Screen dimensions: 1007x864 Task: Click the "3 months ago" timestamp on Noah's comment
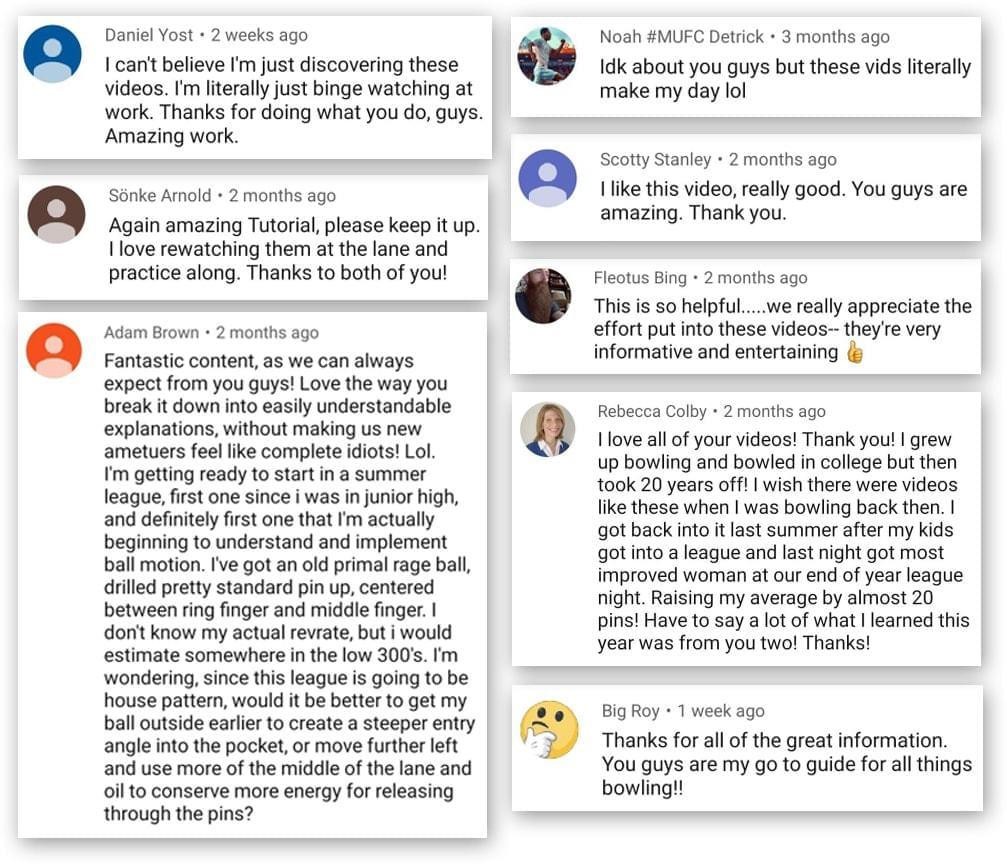pos(835,37)
